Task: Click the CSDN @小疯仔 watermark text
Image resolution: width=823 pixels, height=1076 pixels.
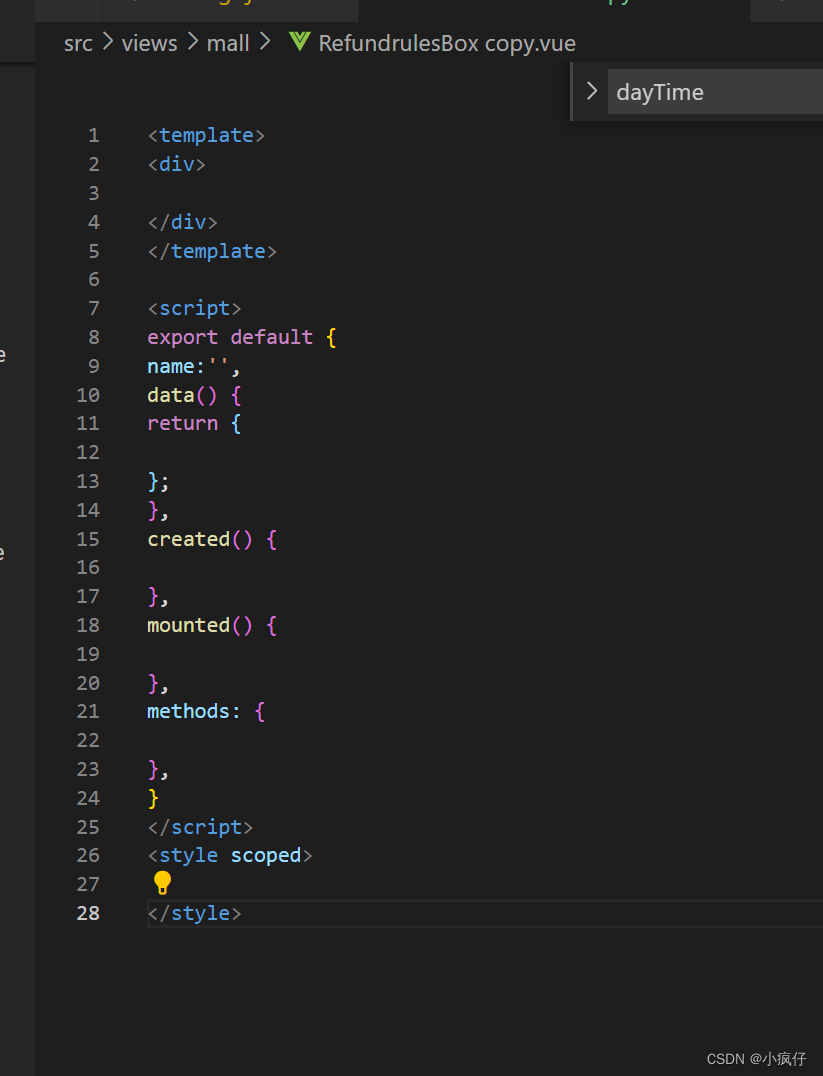Action: [x=756, y=1058]
